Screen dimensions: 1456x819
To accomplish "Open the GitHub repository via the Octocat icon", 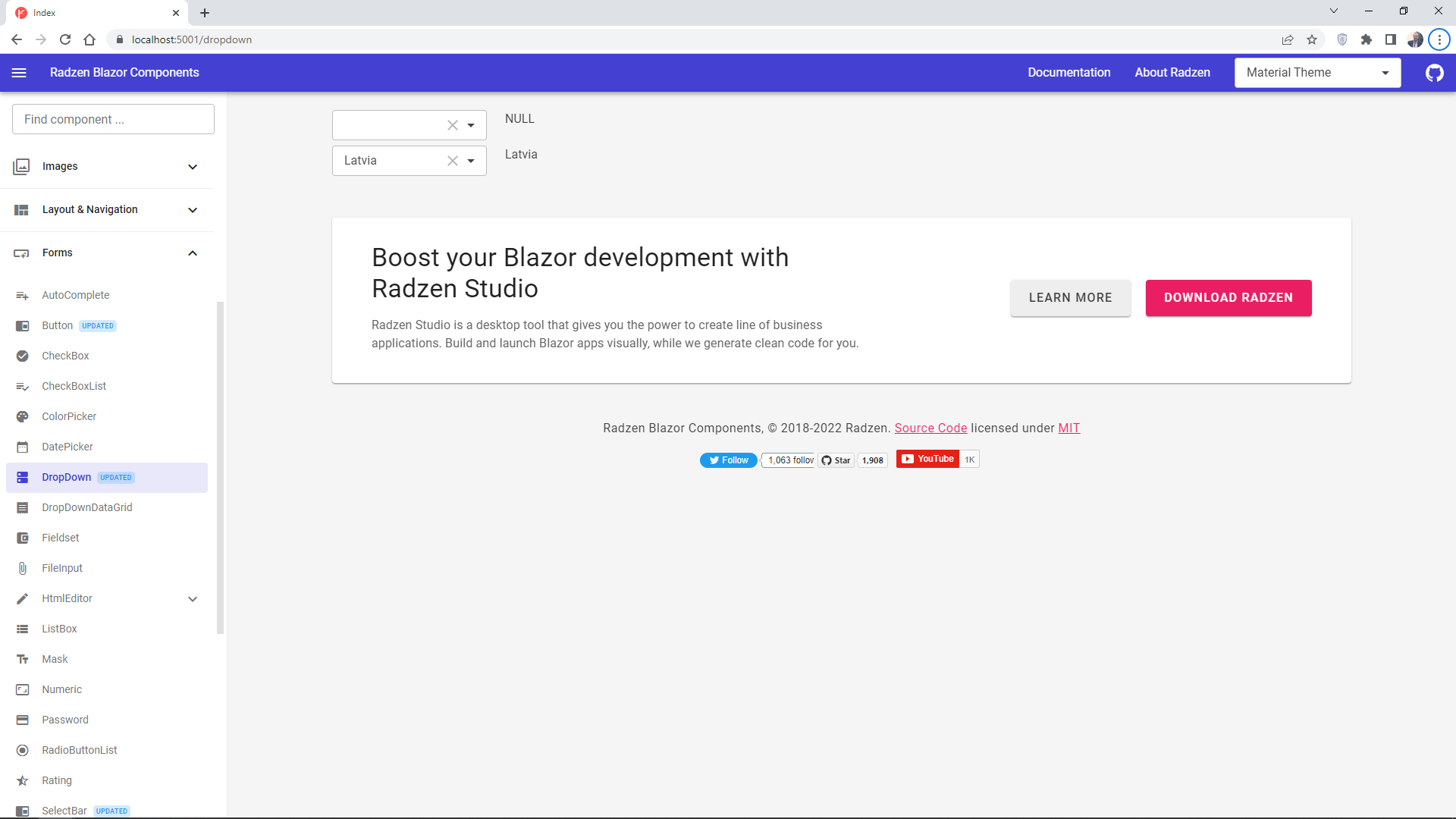I will (x=1434, y=73).
